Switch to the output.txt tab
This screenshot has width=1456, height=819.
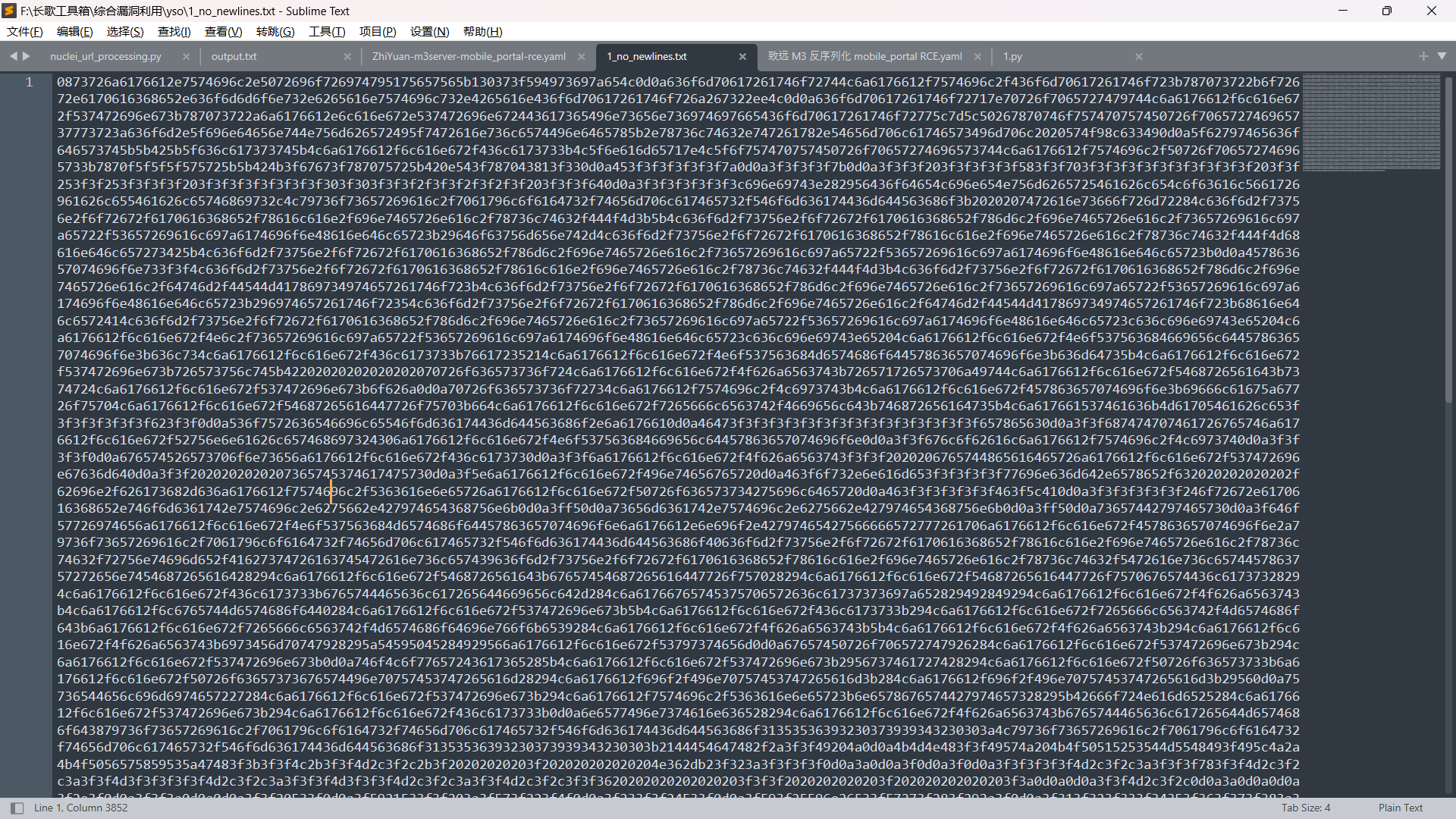(234, 57)
